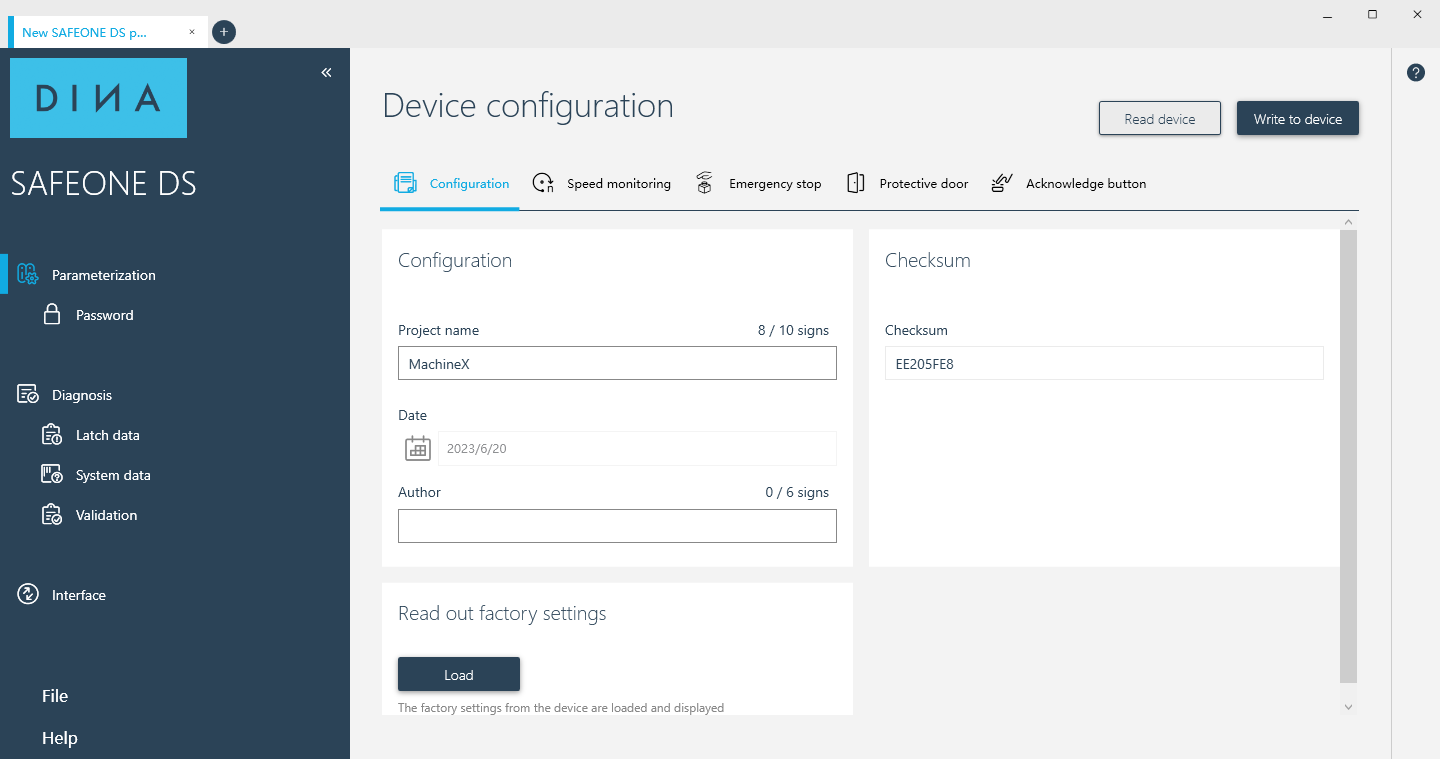Viewport: 1440px width, 759px height.
Task: Click the Project name input field
Action: 617,363
